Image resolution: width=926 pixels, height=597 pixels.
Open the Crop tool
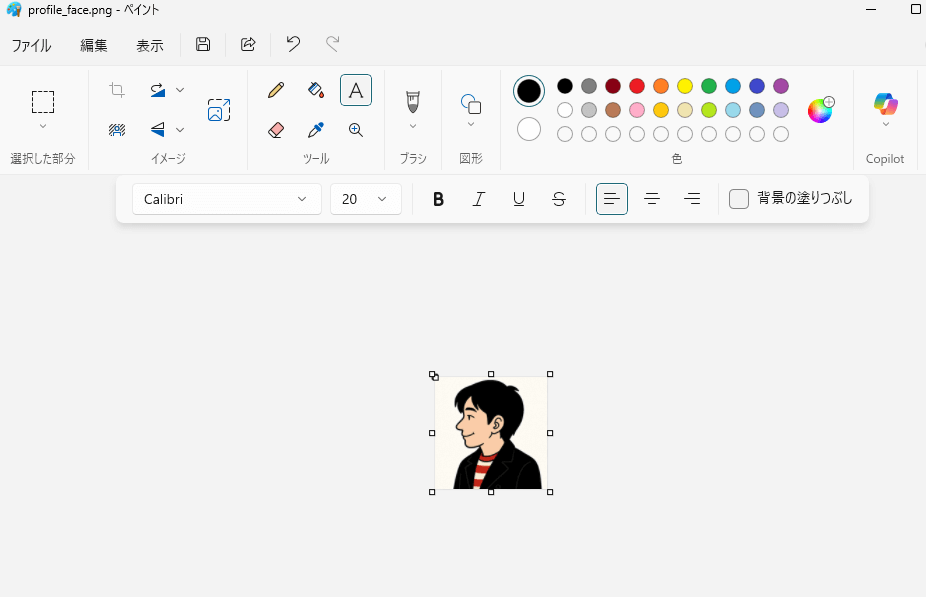pyautogui.click(x=116, y=90)
